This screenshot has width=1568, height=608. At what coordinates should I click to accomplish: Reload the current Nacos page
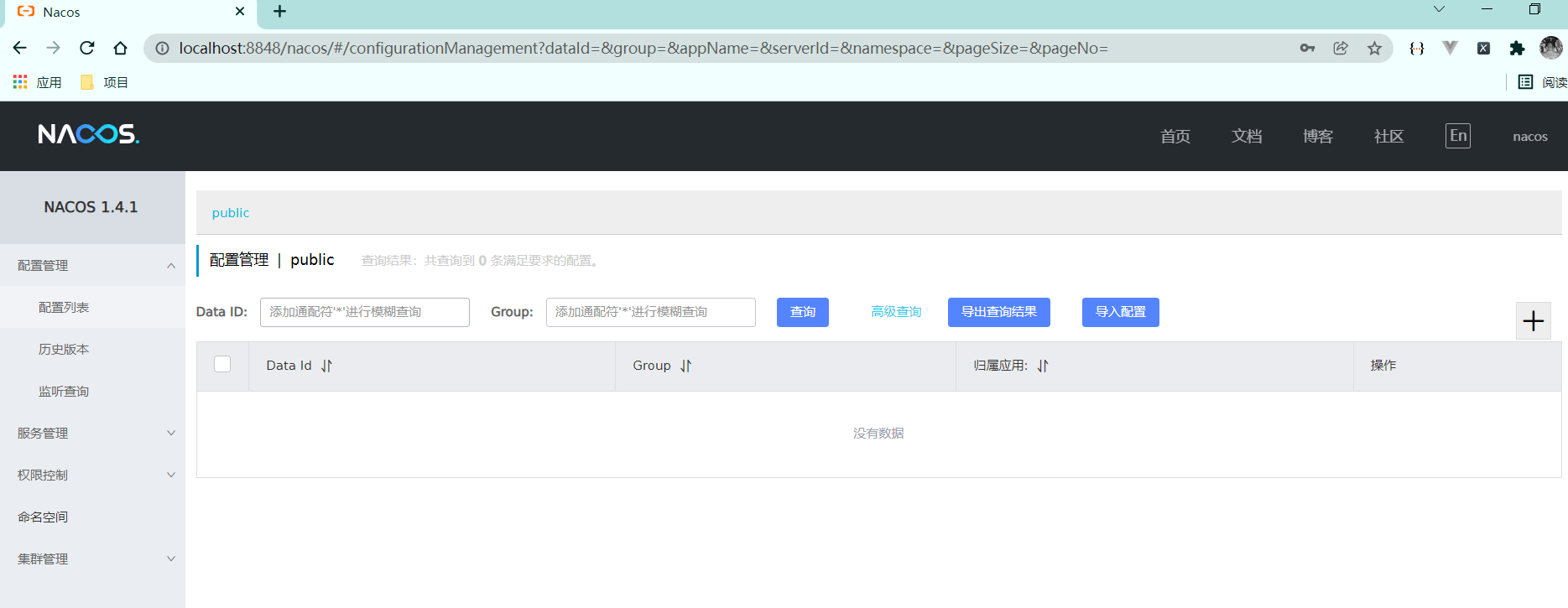pyautogui.click(x=87, y=48)
